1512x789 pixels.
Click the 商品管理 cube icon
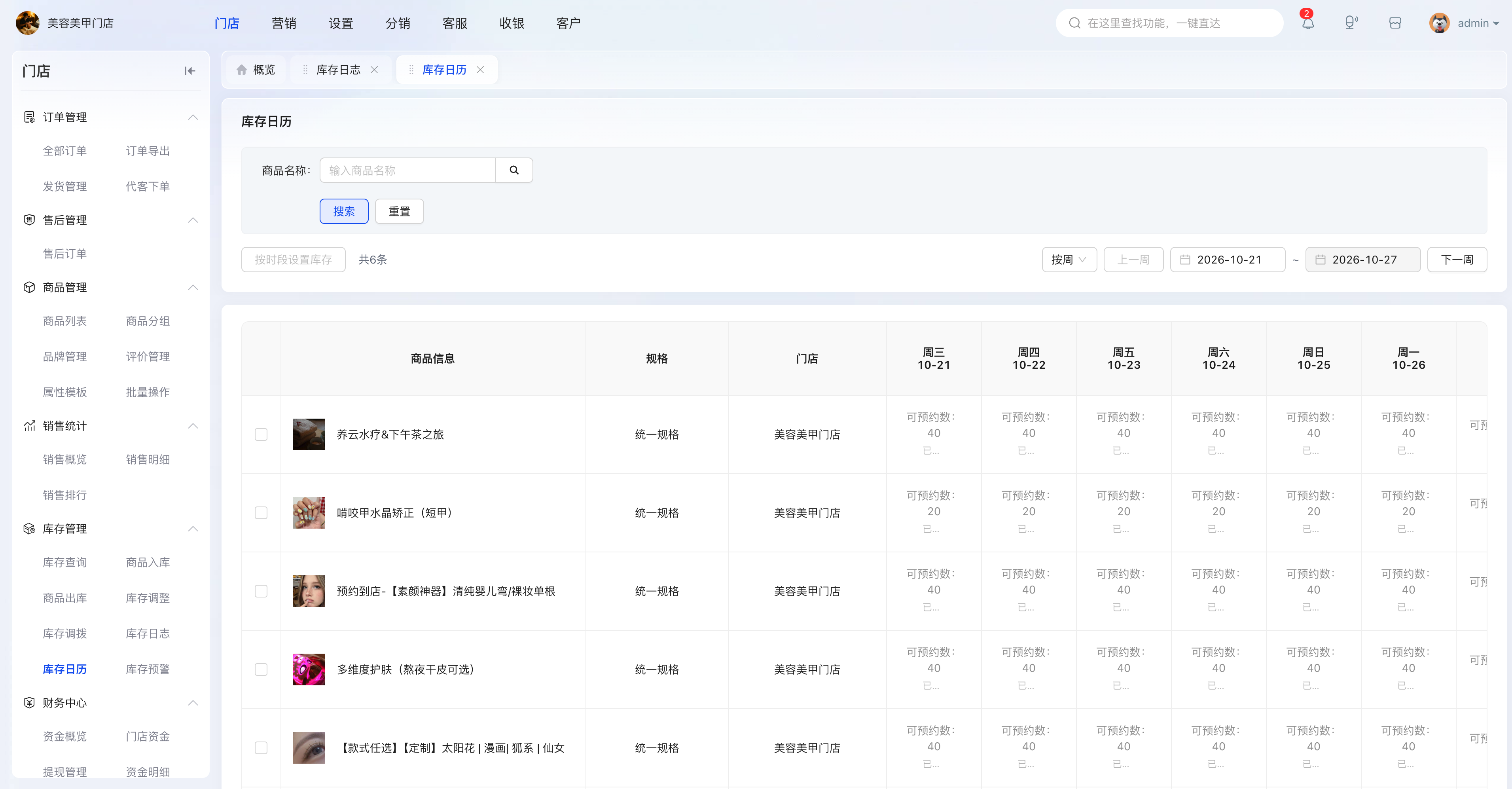(x=29, y=287)
